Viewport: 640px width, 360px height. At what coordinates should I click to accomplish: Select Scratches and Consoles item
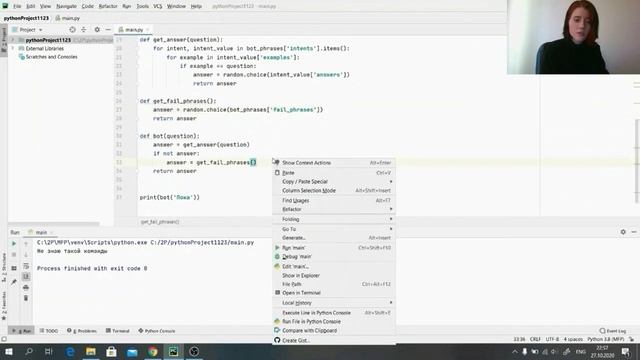51,57
